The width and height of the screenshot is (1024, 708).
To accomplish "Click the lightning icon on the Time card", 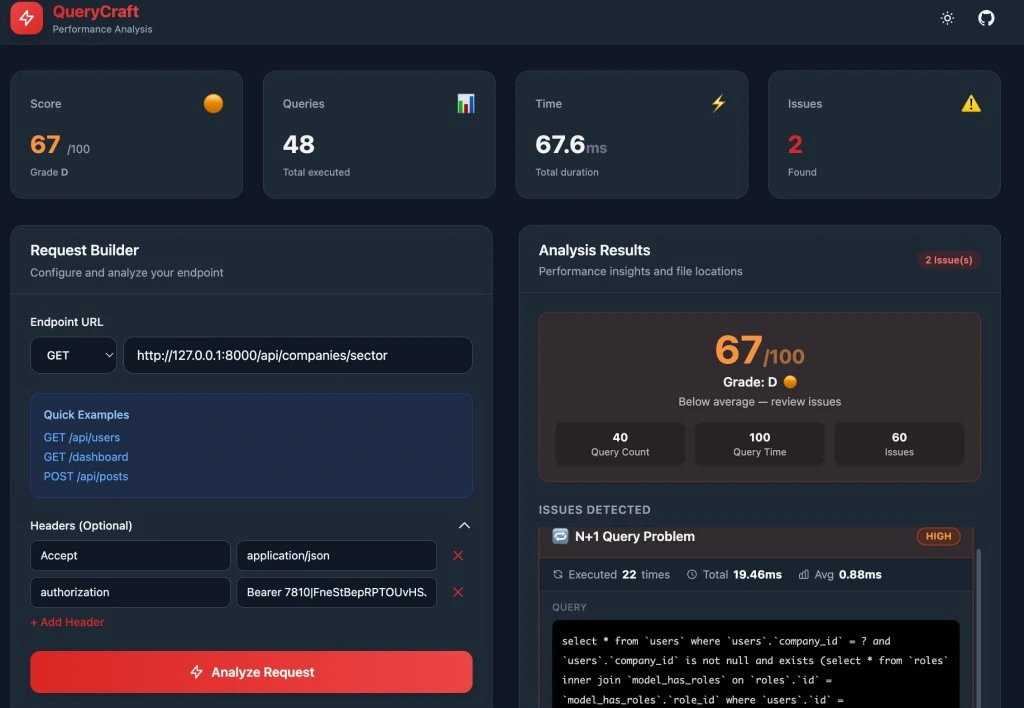I will [718, 103].
